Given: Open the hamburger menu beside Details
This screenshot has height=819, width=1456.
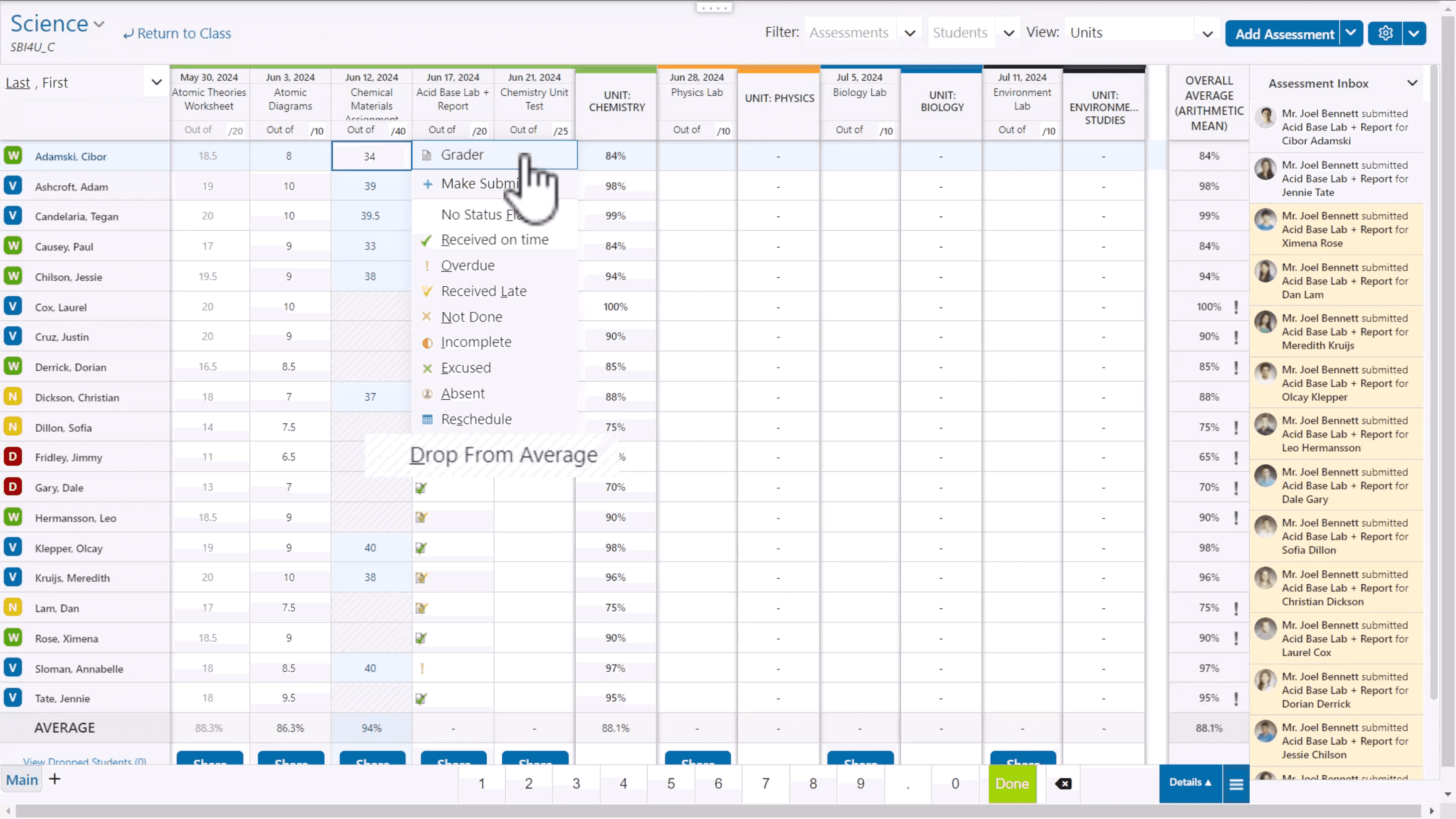Looking at the screenshot, I should click(x=1236, y=784).
